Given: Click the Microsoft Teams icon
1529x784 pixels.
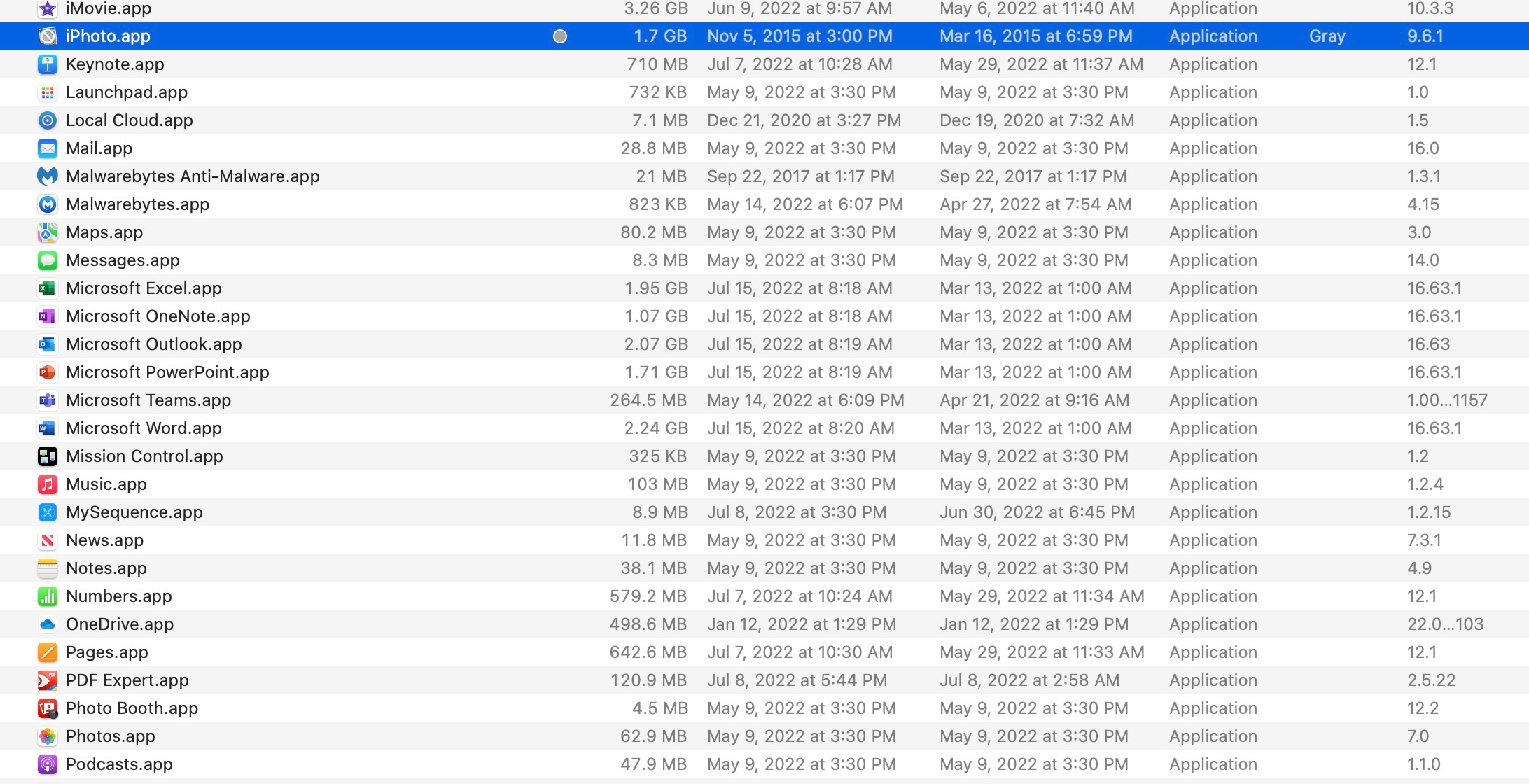Looking at the screenshot, I should [47, 400].
